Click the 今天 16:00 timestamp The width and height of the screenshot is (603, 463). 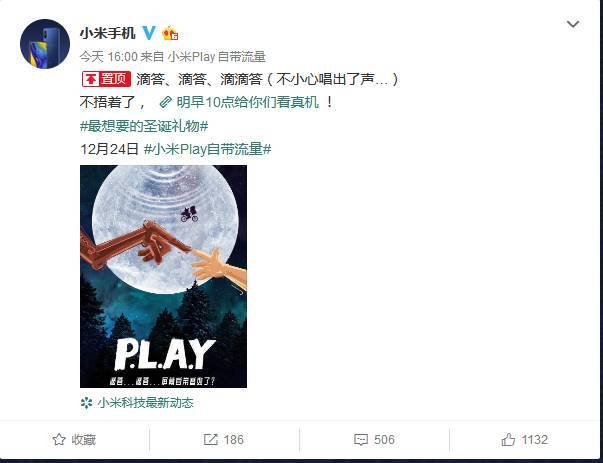point(109,57)
